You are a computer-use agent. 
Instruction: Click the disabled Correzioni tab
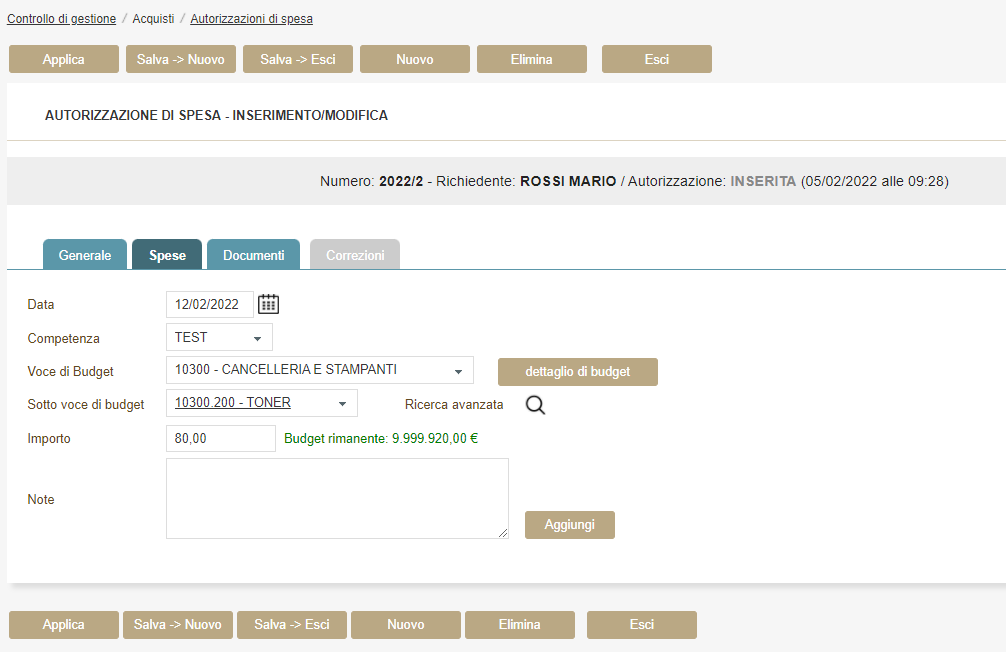point(355,255)
